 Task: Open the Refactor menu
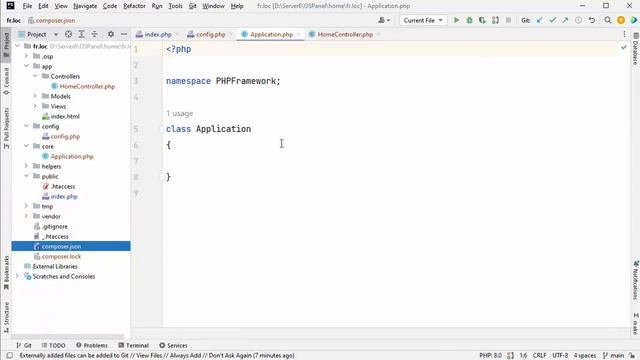pyautogui.click(x=134, y=6)
